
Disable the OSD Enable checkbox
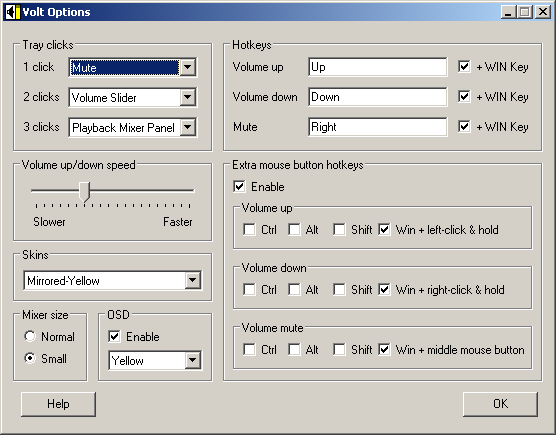(114, 336)
